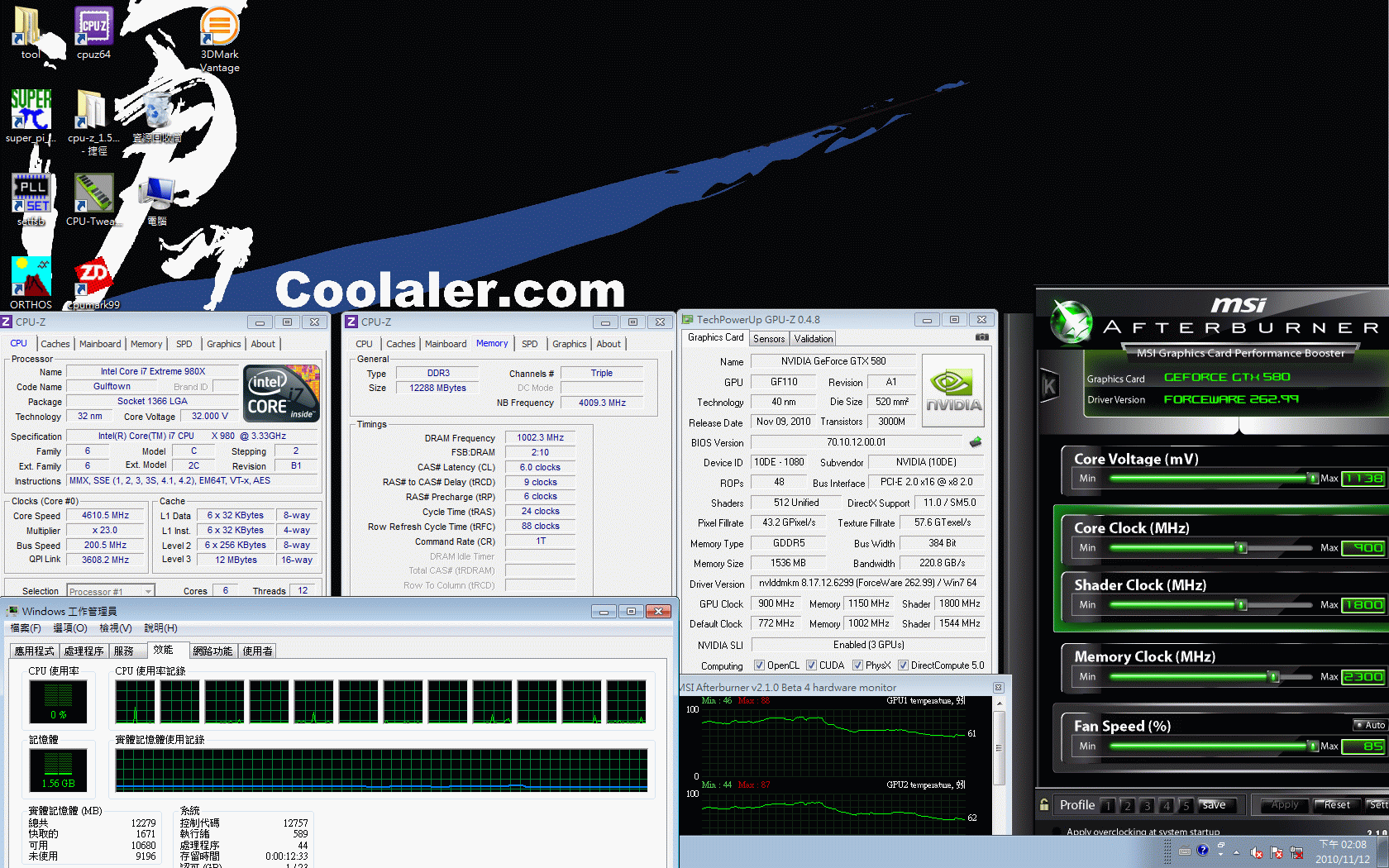Click the Afterburner Reset button

tap(1337, 805)
